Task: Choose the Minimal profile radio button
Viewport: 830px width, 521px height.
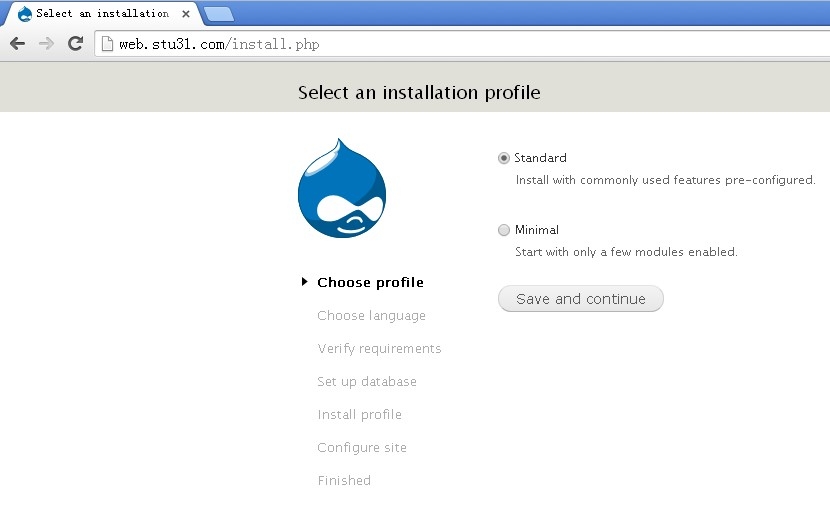Action: click(x=504, y=230)
